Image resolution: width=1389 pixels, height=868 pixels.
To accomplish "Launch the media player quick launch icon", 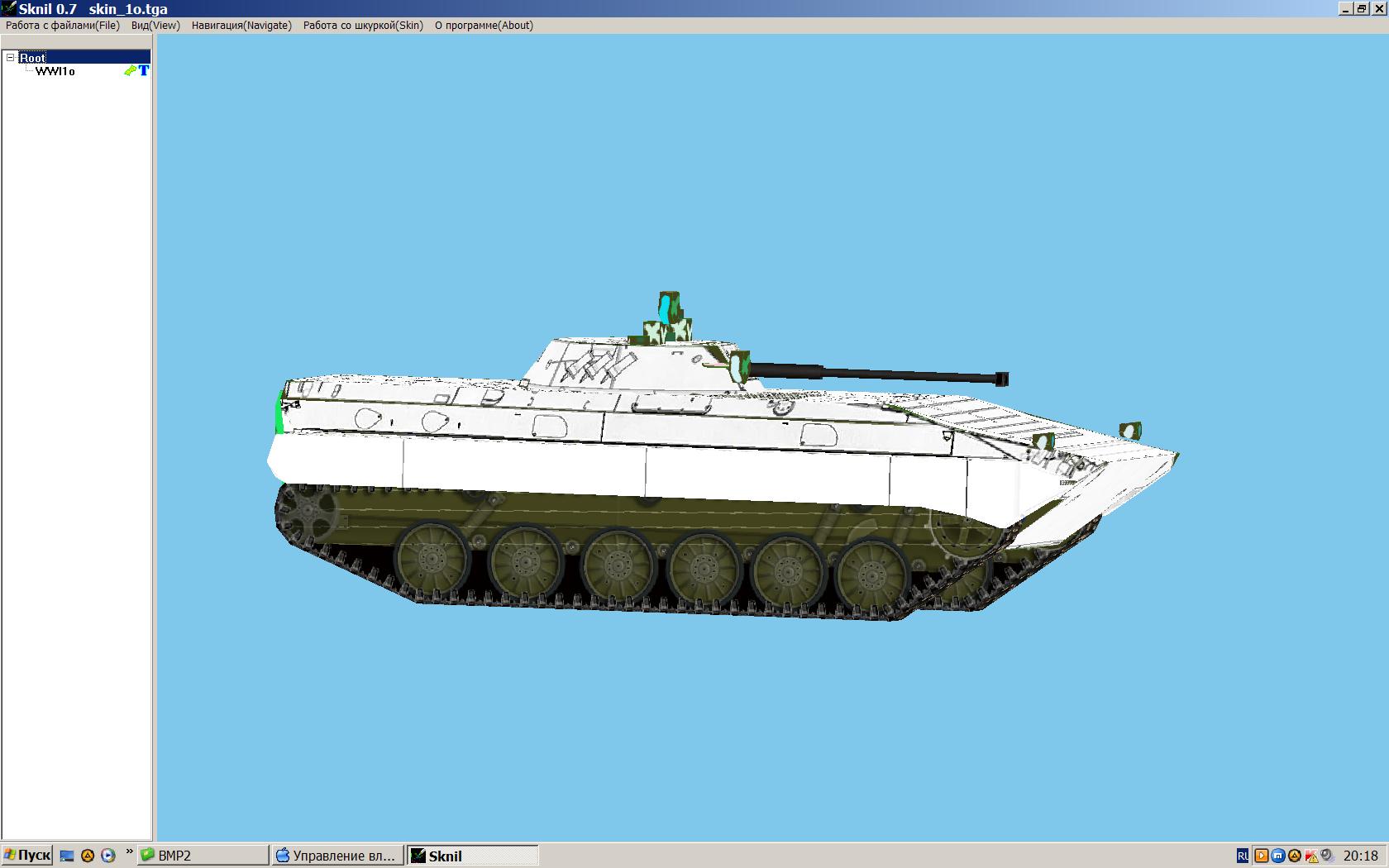I will click(108, 856).
